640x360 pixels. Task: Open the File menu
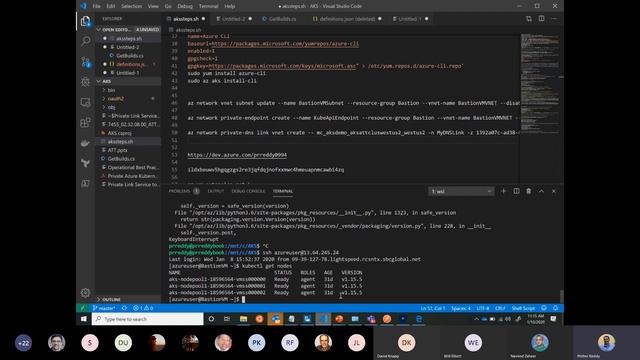tap(96, 6)
